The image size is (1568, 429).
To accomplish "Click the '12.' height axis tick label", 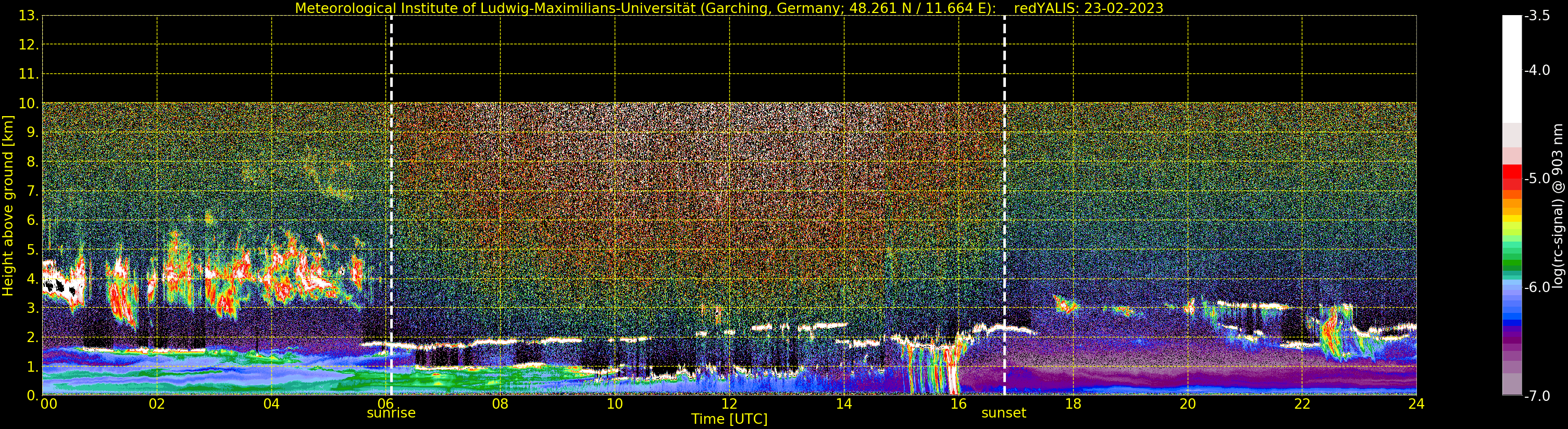I will pos(29,45).
